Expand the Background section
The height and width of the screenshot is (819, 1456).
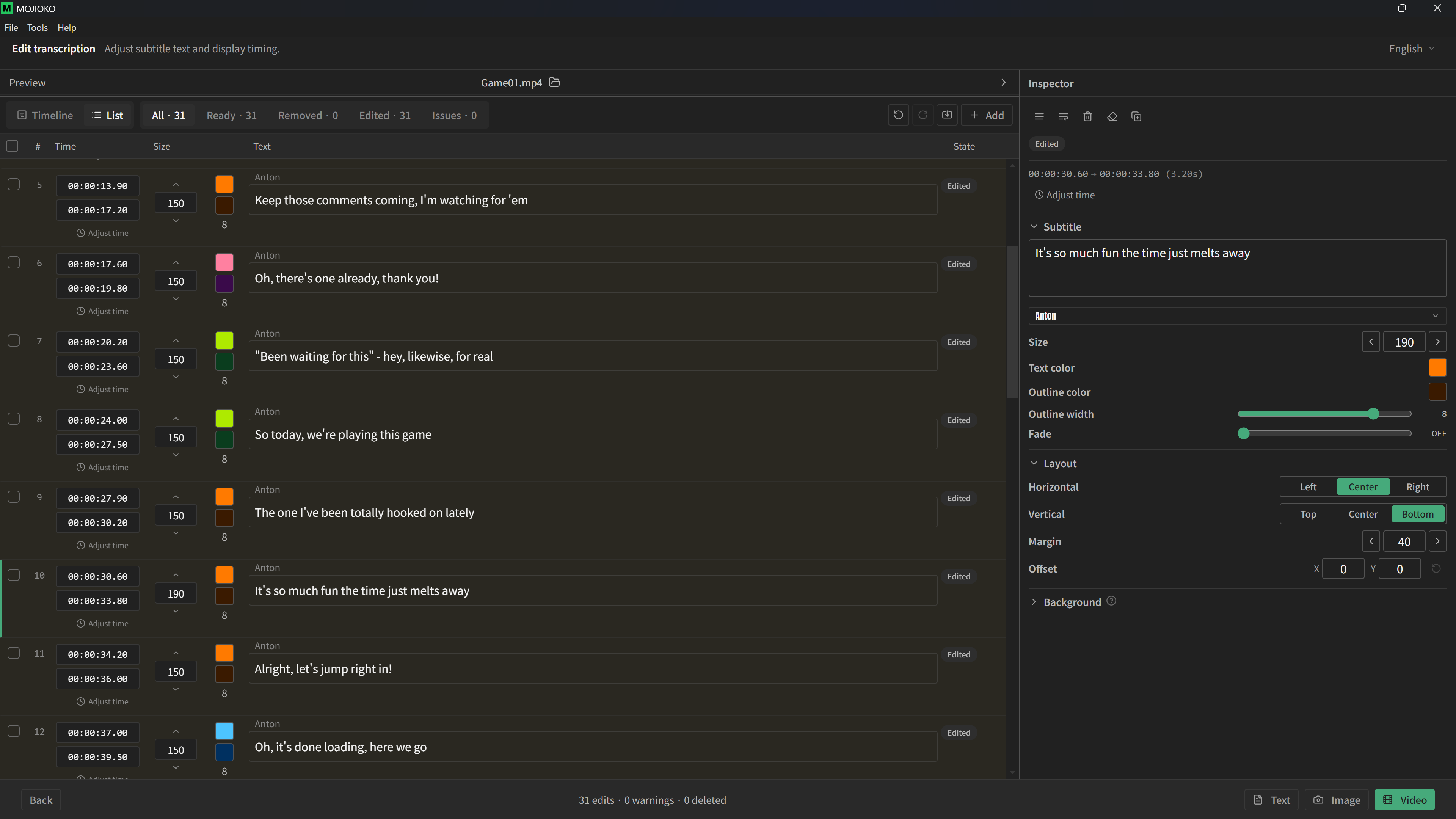(1034, 602)
